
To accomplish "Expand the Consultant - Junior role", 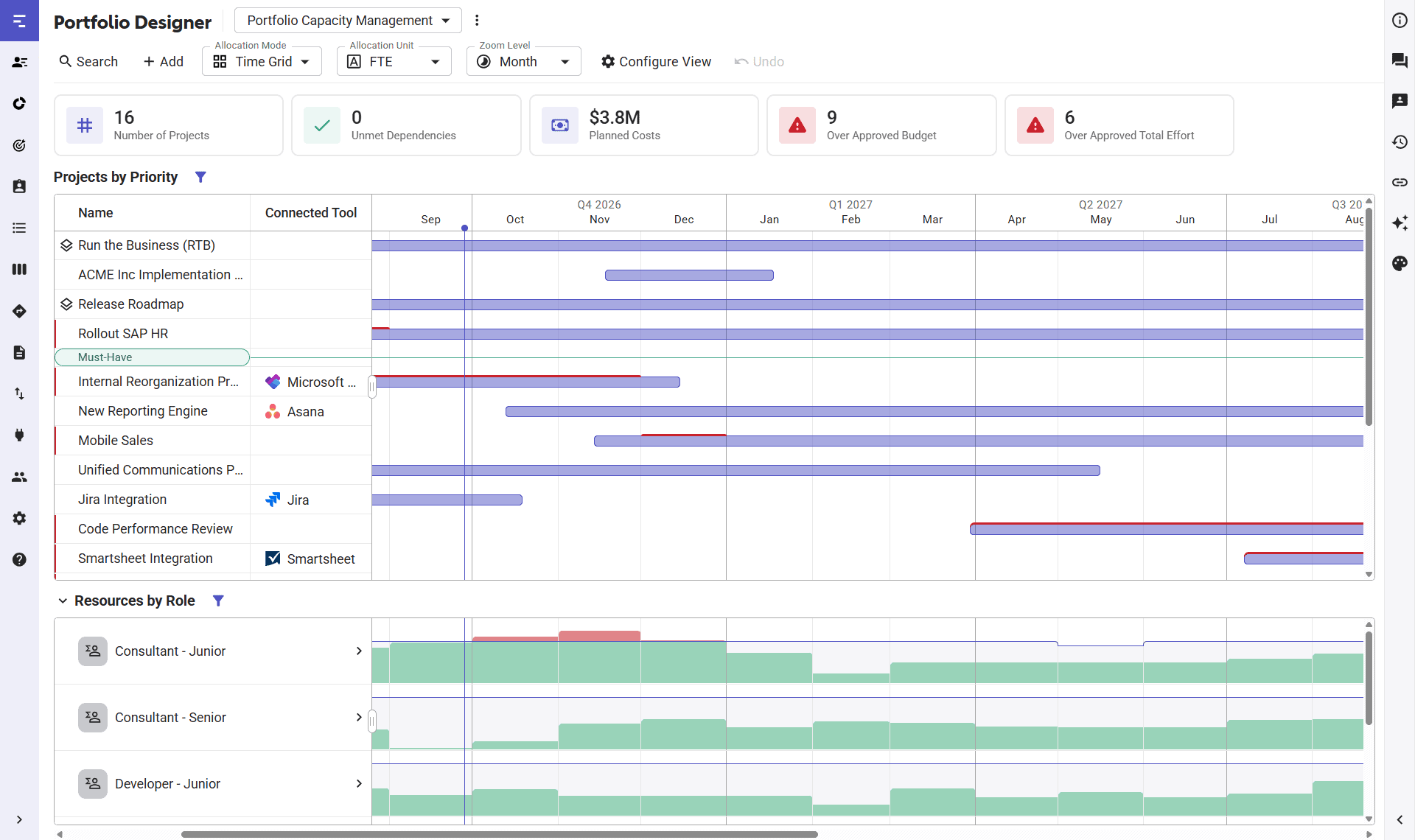I will coord(359,651).
